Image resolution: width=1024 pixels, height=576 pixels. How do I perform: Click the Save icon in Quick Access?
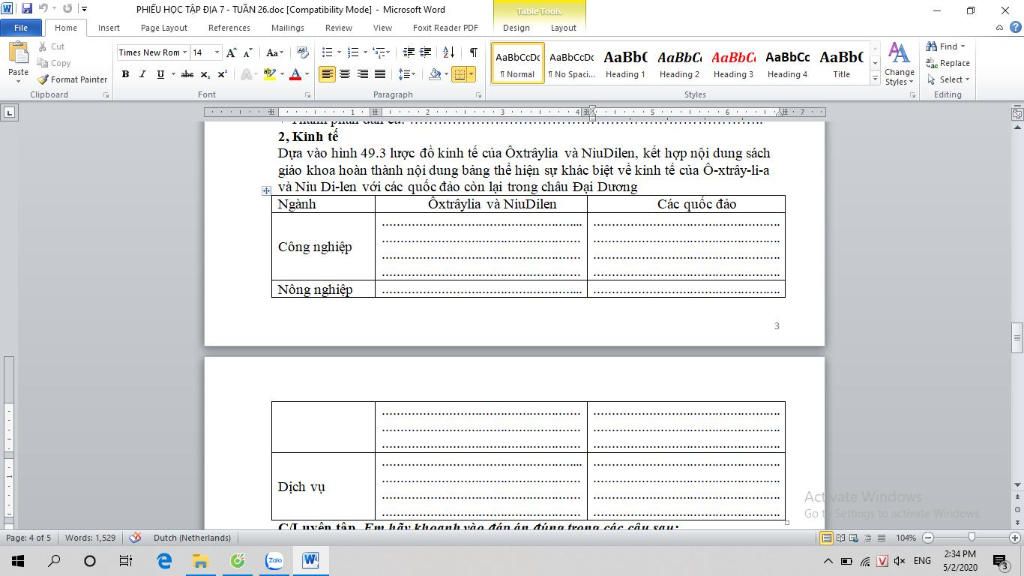click(27, 9)
